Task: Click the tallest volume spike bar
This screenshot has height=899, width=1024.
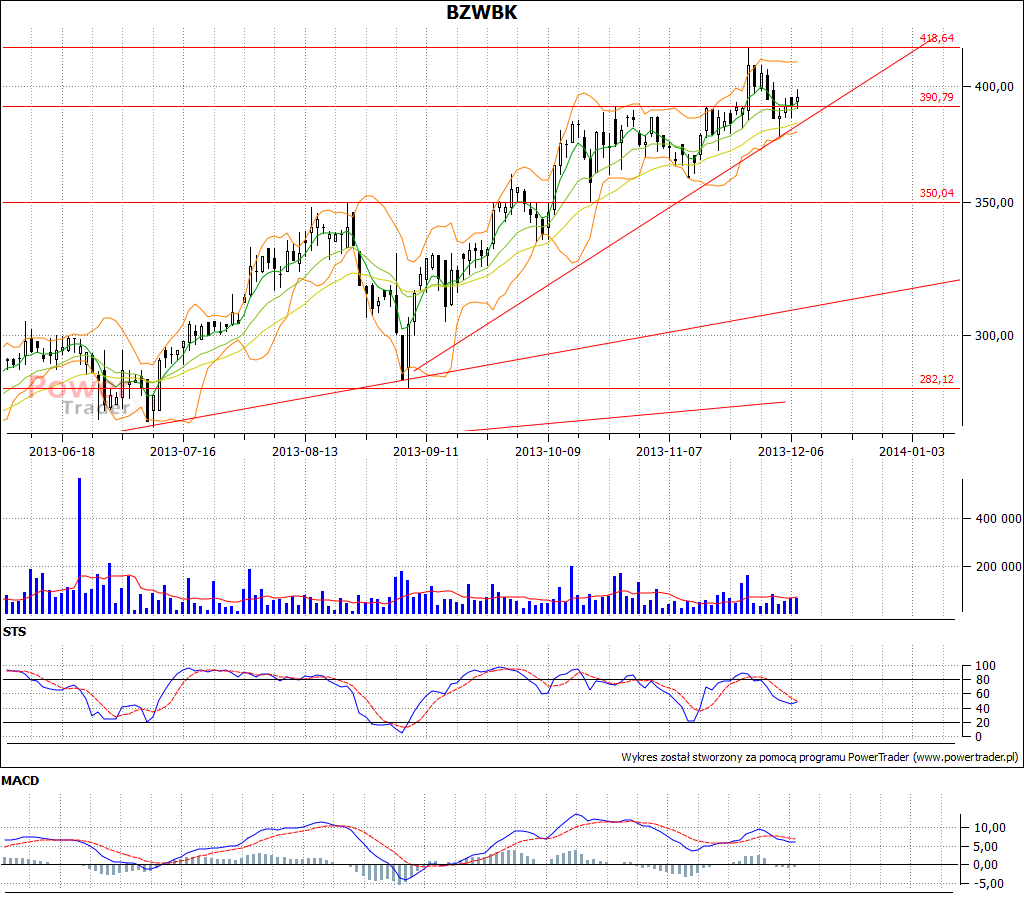Action: pos(80,546)
